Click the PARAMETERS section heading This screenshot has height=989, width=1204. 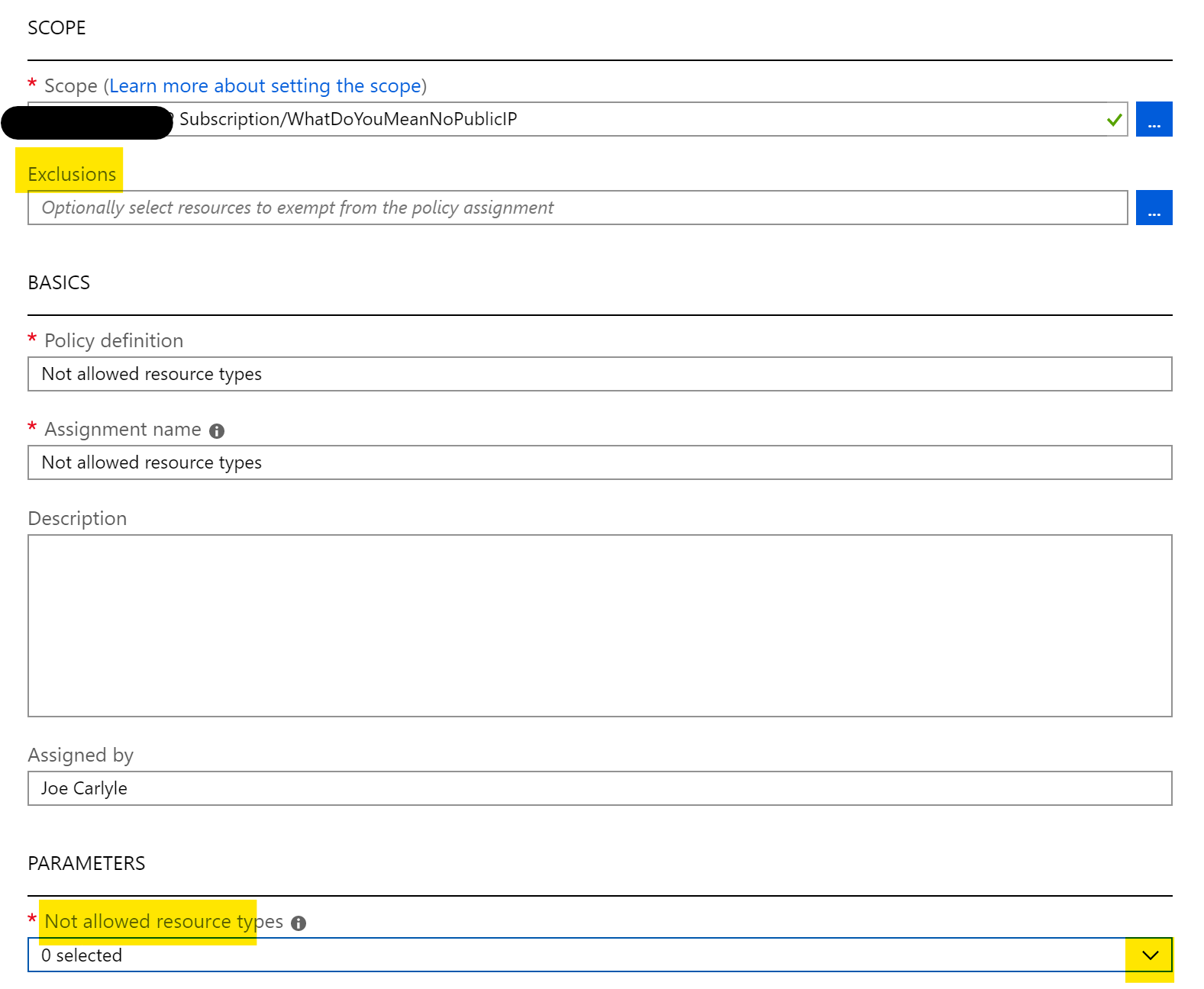click(x=86, y=863)
